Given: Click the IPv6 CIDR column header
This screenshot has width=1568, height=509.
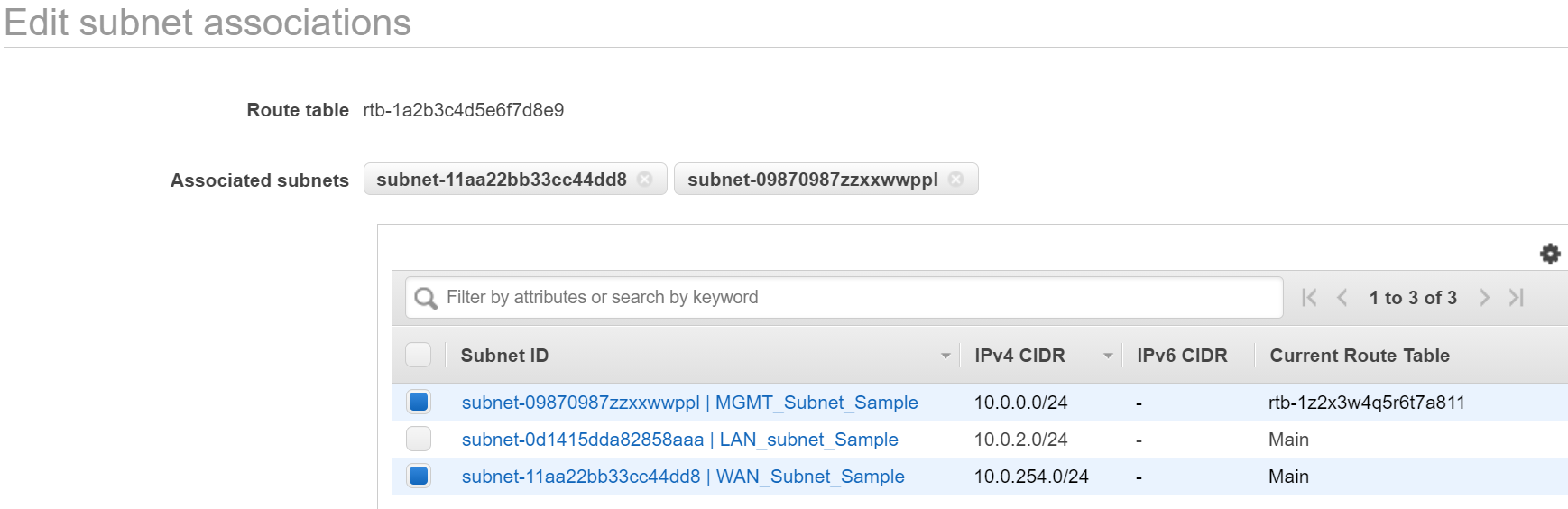Looking at the screenshot, I should (x=1182, y=356).
